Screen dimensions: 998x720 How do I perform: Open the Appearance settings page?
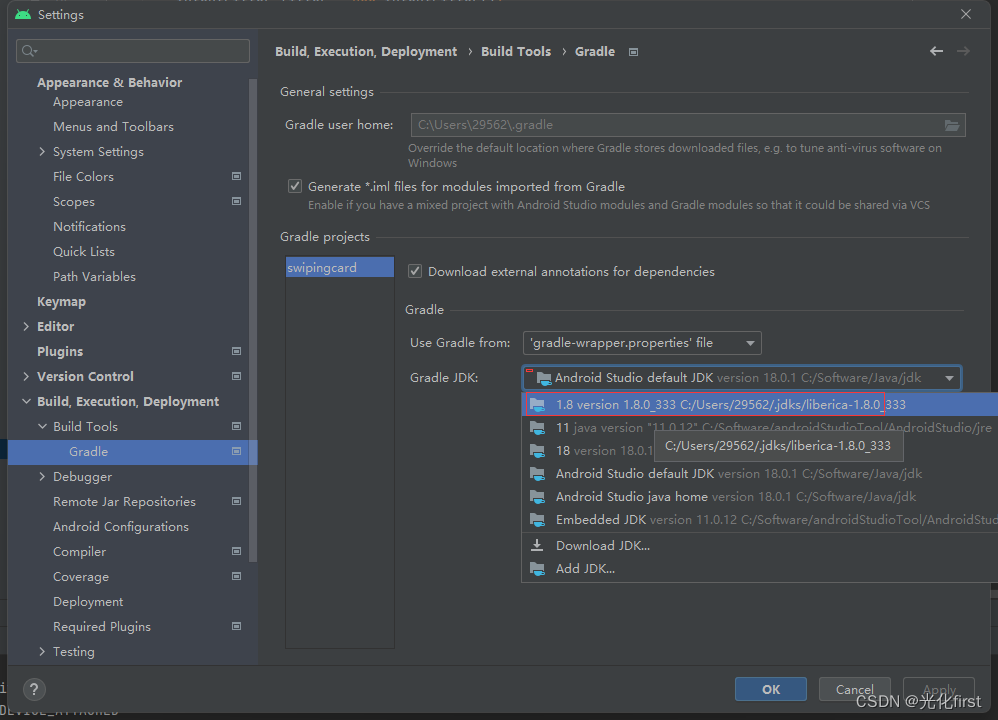[x=88, y=102]
